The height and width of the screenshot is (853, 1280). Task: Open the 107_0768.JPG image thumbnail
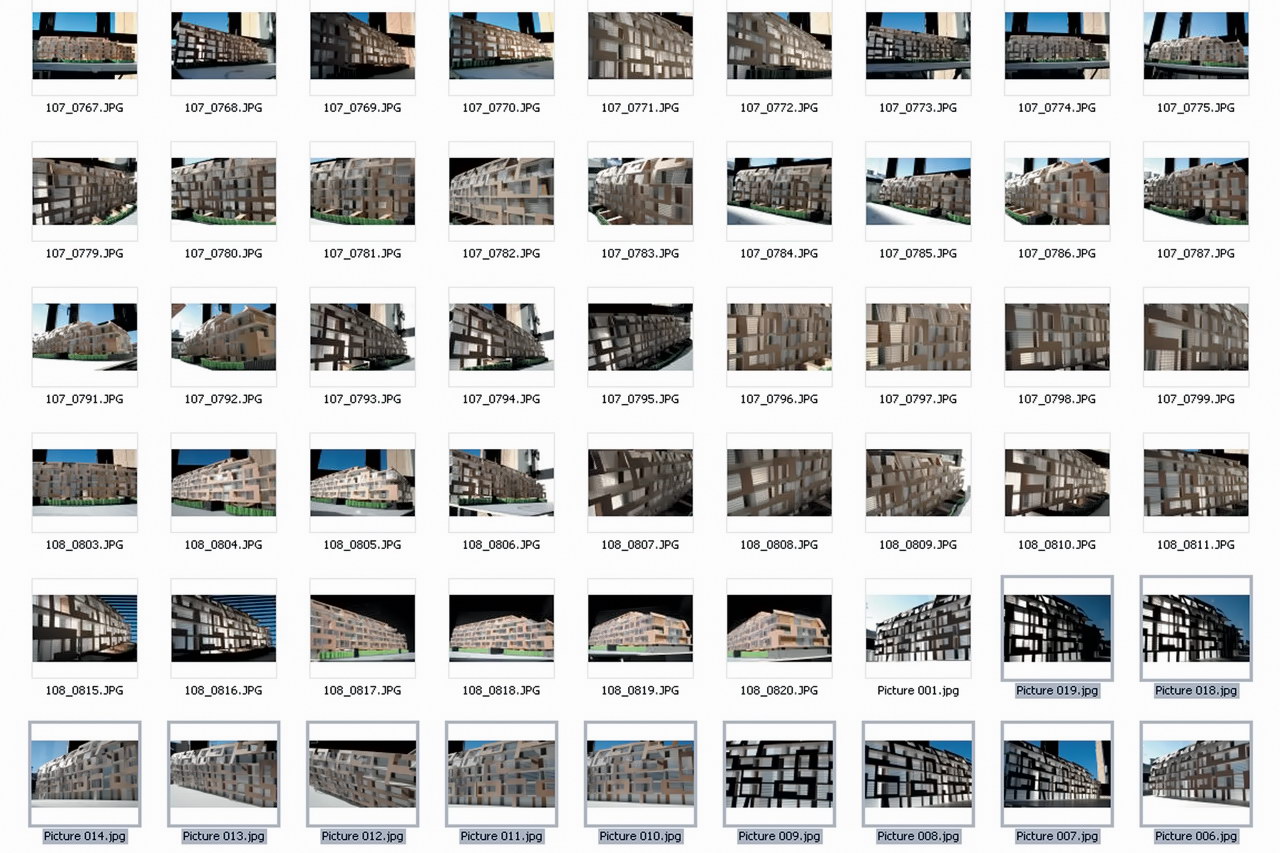223,46
